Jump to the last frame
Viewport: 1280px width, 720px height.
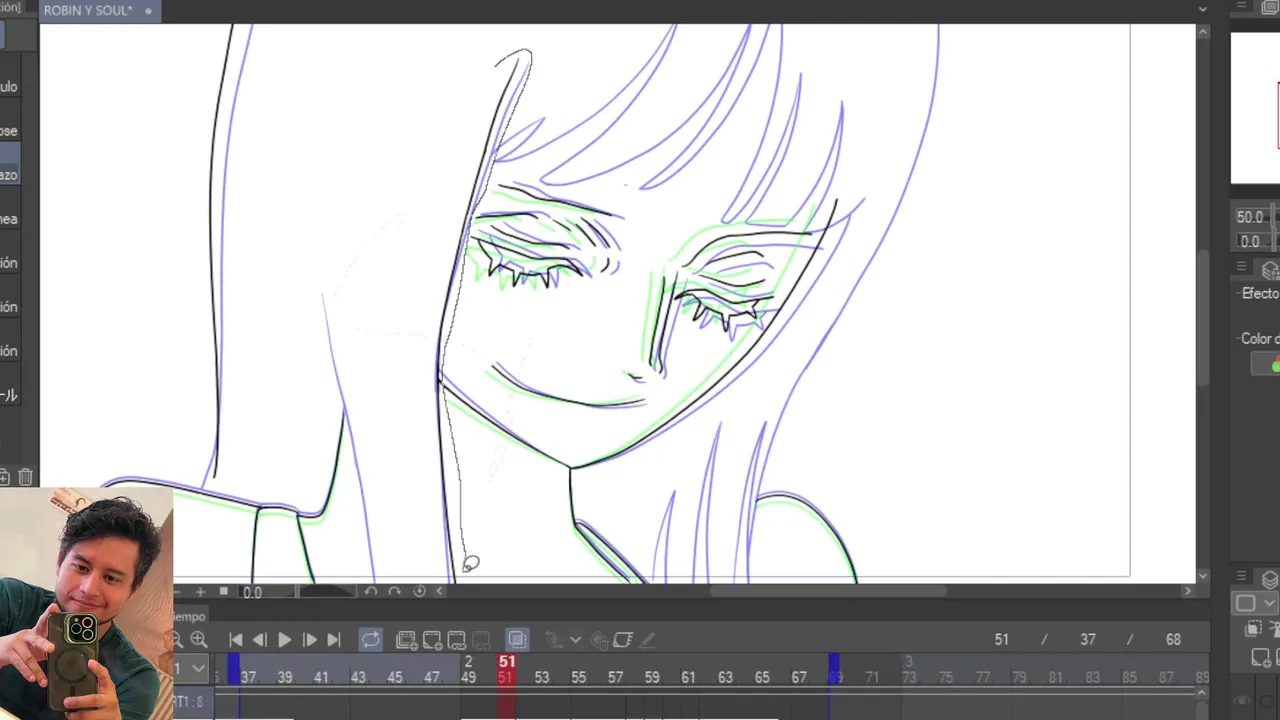coord(334,640)
